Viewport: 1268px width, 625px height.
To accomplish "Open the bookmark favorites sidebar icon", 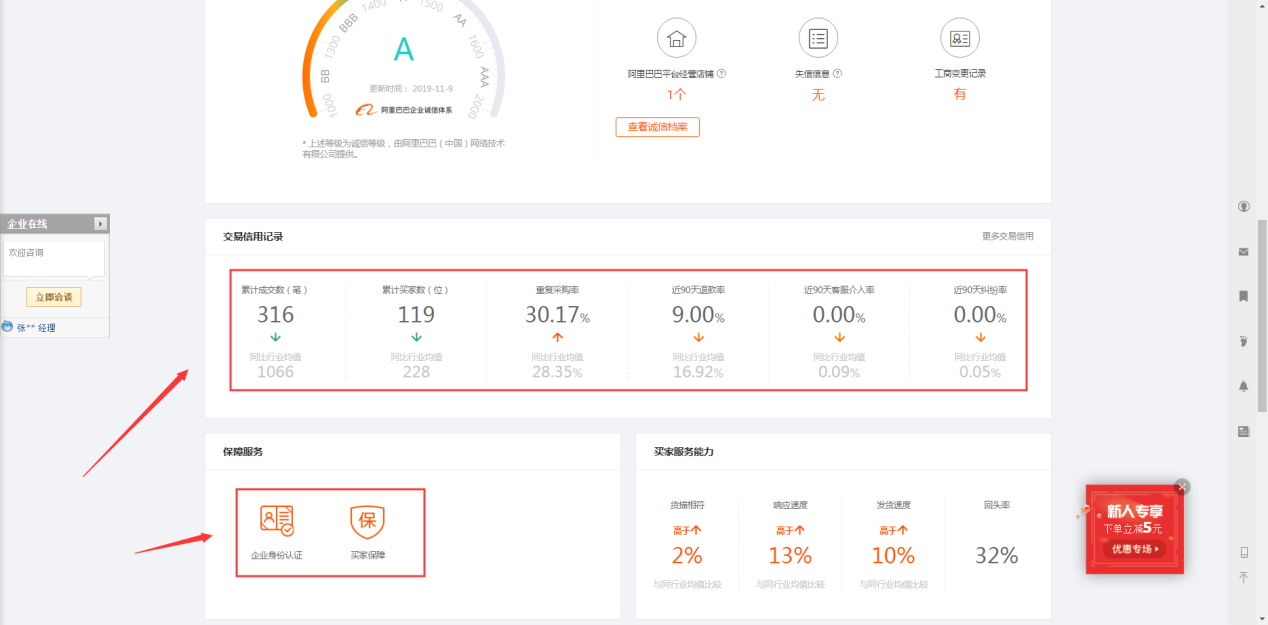I will (1244, 296).
